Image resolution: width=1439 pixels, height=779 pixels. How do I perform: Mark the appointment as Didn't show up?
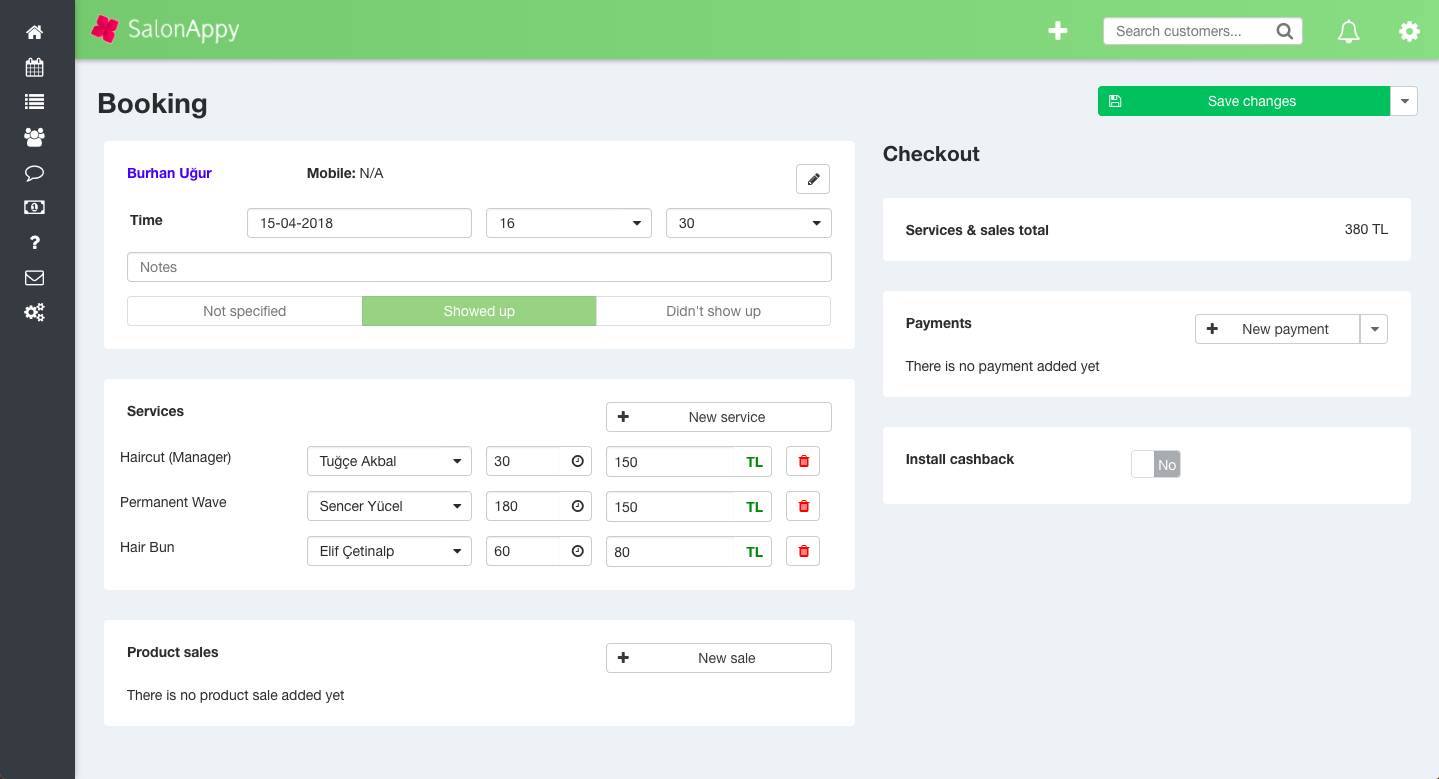tap(713, 311)
